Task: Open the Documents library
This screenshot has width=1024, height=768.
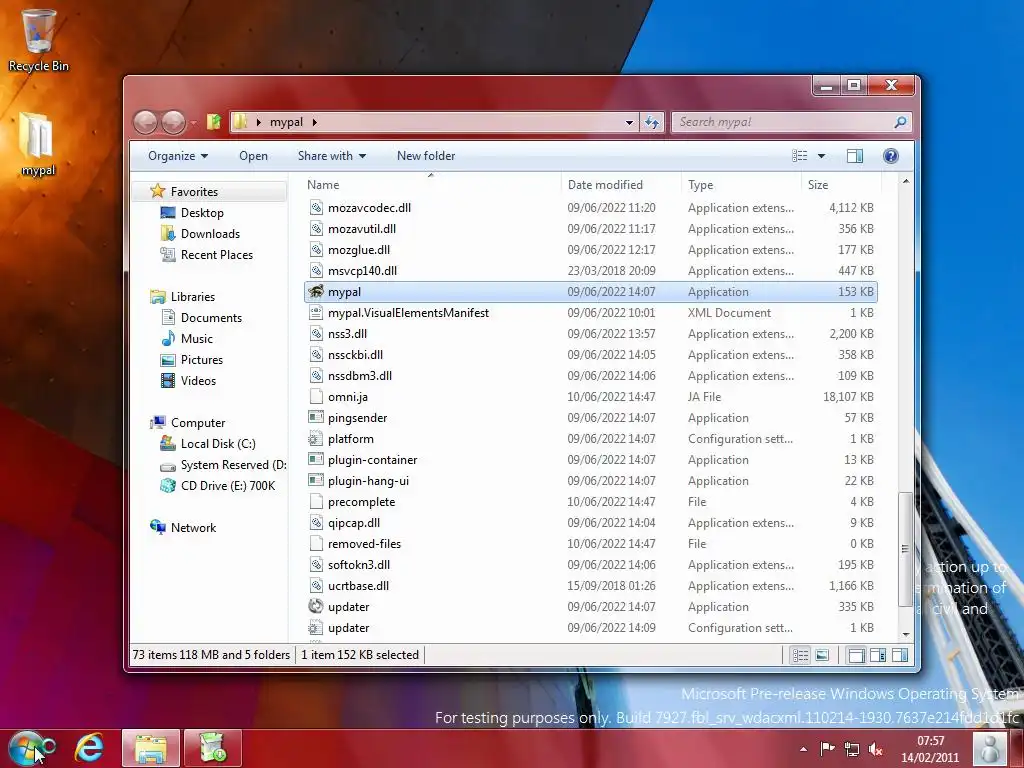Action: [x=211, y=318]
